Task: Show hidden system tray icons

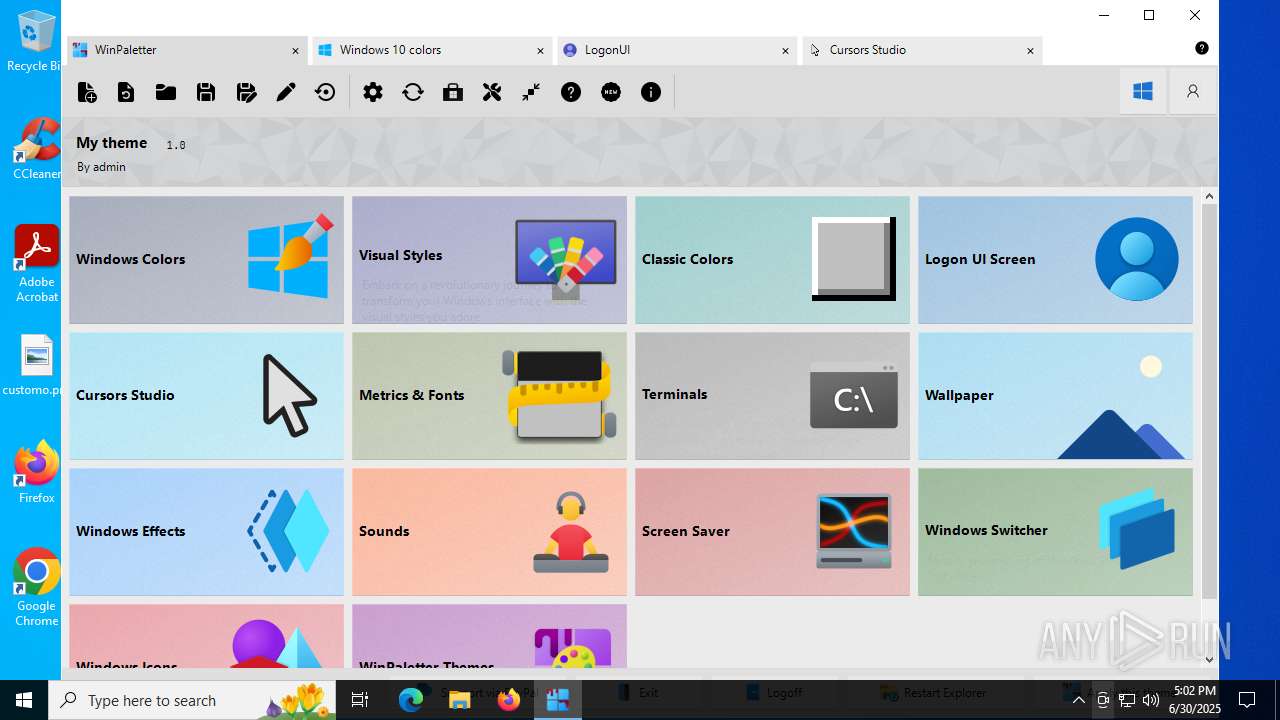Action: coord(1078,700)
